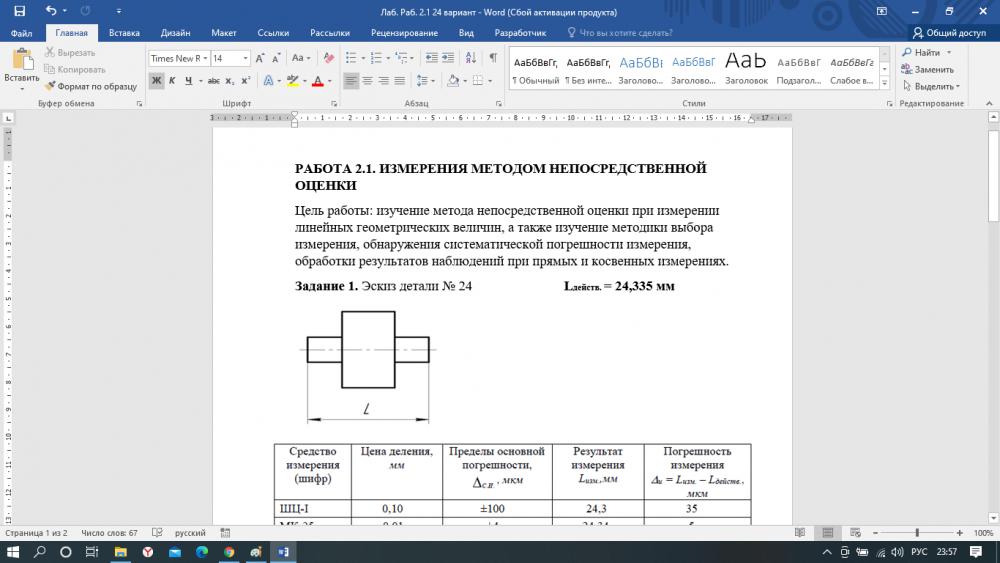Activate Формат по образцу format painter
Image resolution: width=1000 pixels, height=563 pixels.
(x=91, y=86)
